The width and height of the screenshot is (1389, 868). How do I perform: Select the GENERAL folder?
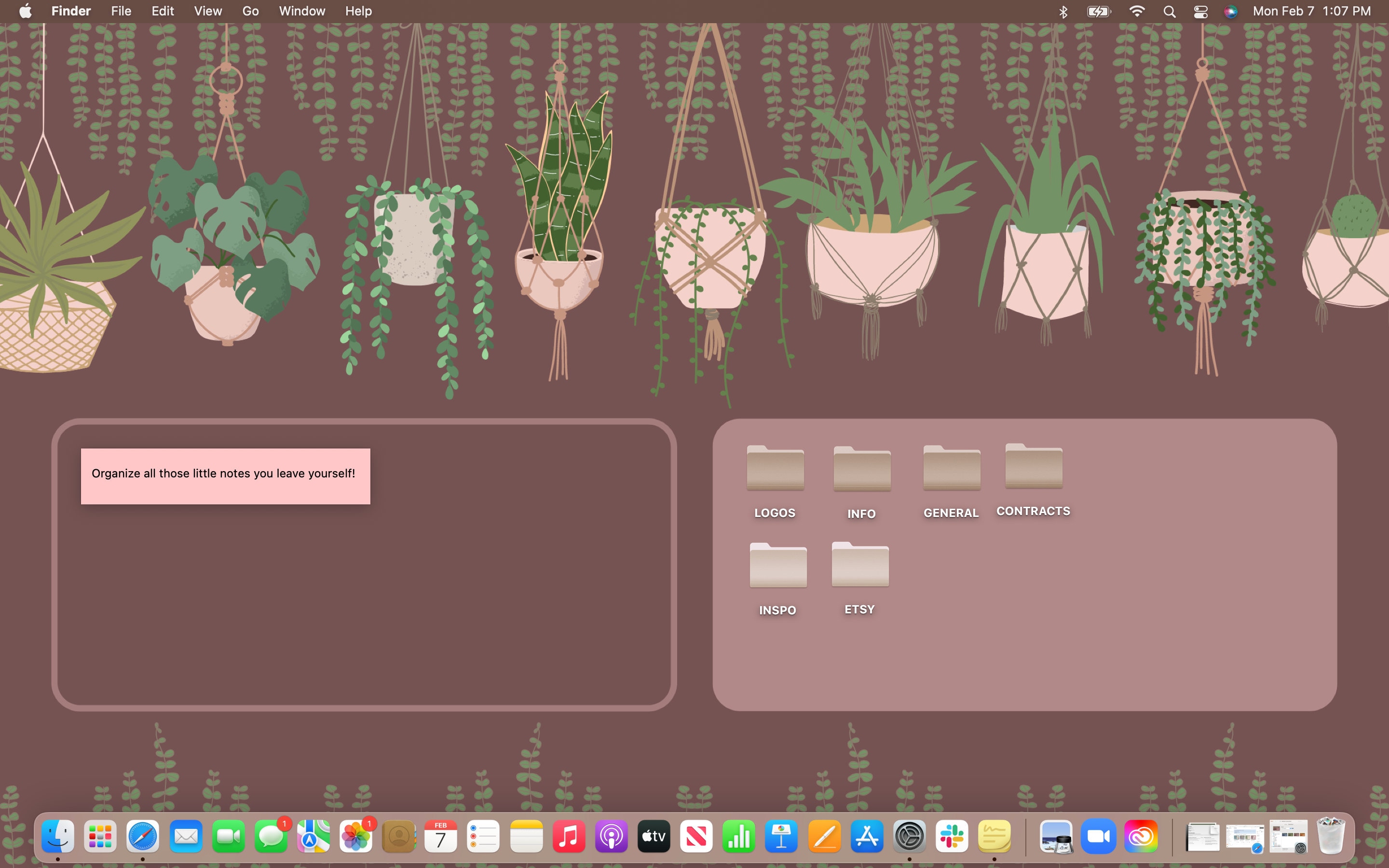[951, 482]
